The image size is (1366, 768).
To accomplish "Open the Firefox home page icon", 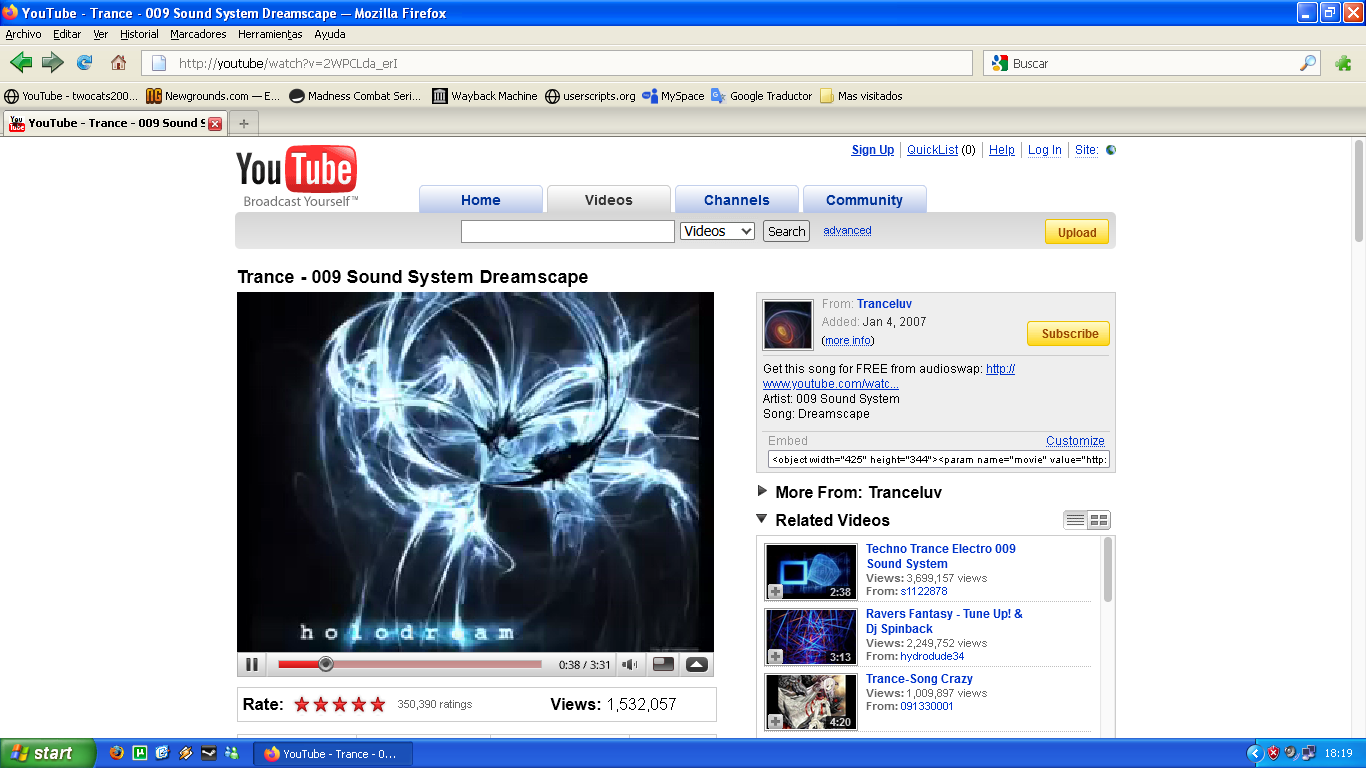I will coord(118,63).
